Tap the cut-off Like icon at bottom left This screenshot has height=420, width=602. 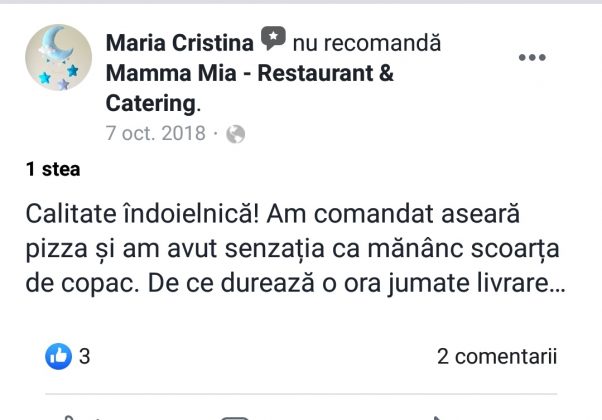(69, 417)
